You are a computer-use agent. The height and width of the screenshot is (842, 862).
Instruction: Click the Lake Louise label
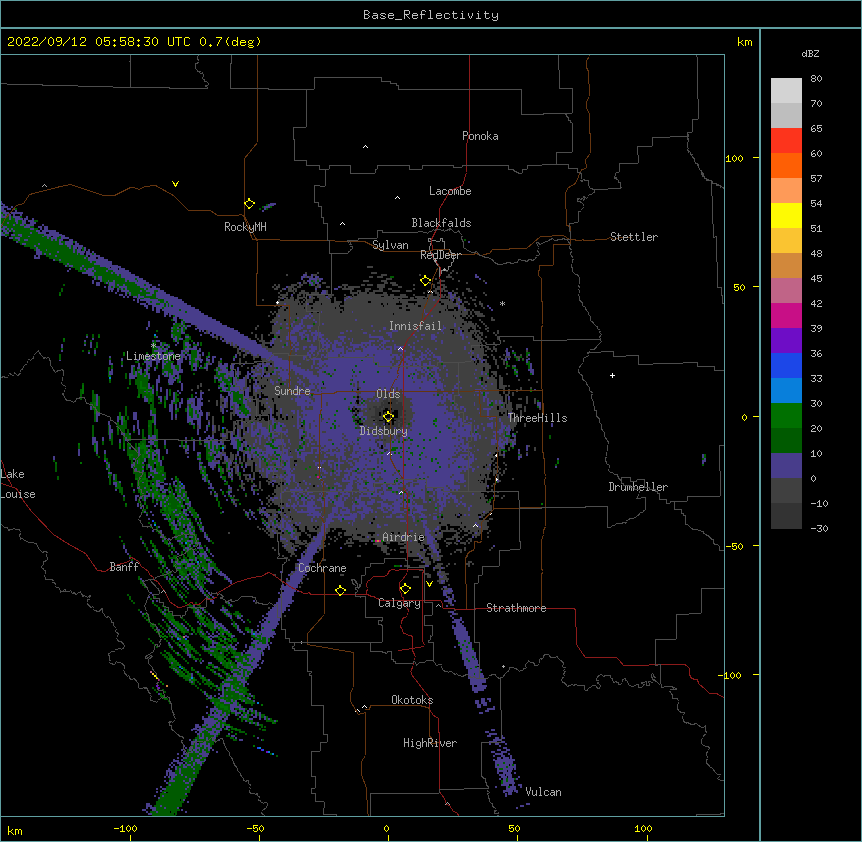pyautogui.click(x=18, y=484)
